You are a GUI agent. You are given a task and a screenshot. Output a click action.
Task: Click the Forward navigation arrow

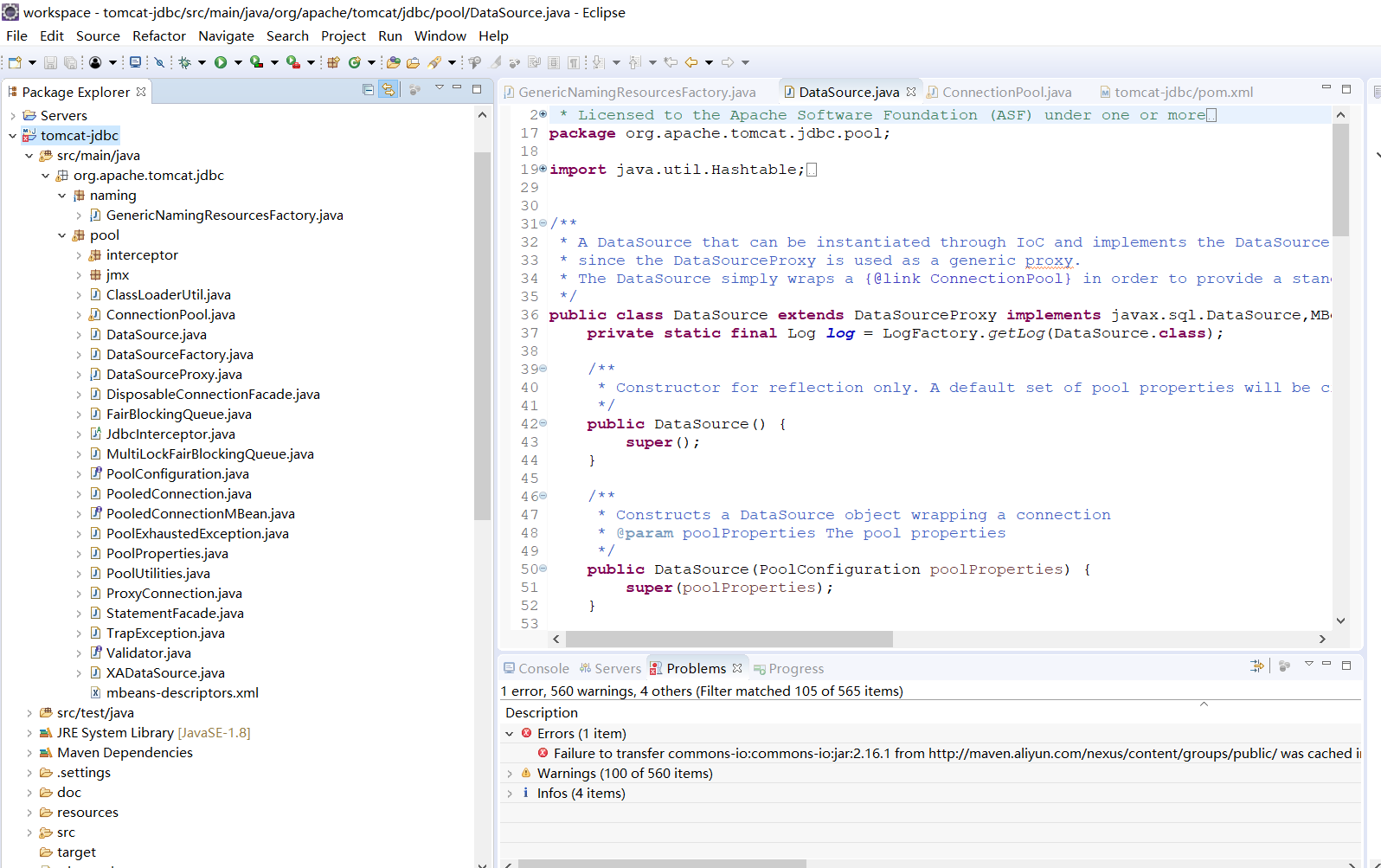coord(728,62)
